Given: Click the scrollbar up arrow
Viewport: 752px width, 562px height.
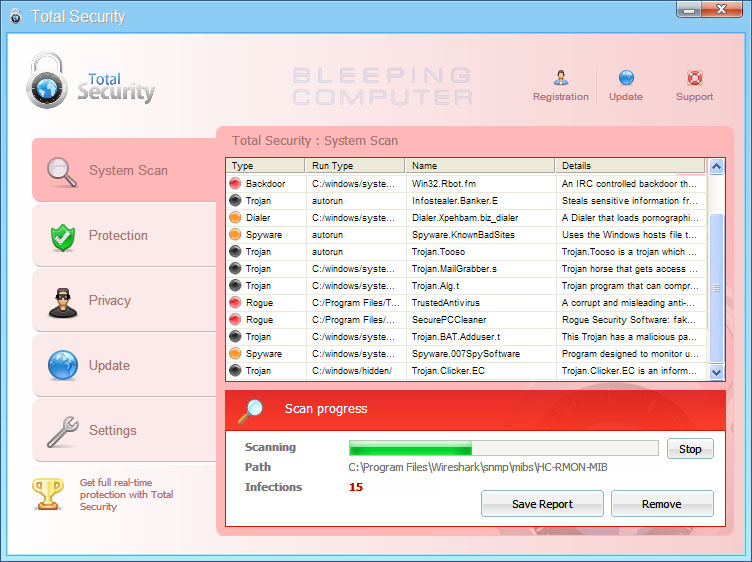Looking at the screenshot, I should coord(716,166).
